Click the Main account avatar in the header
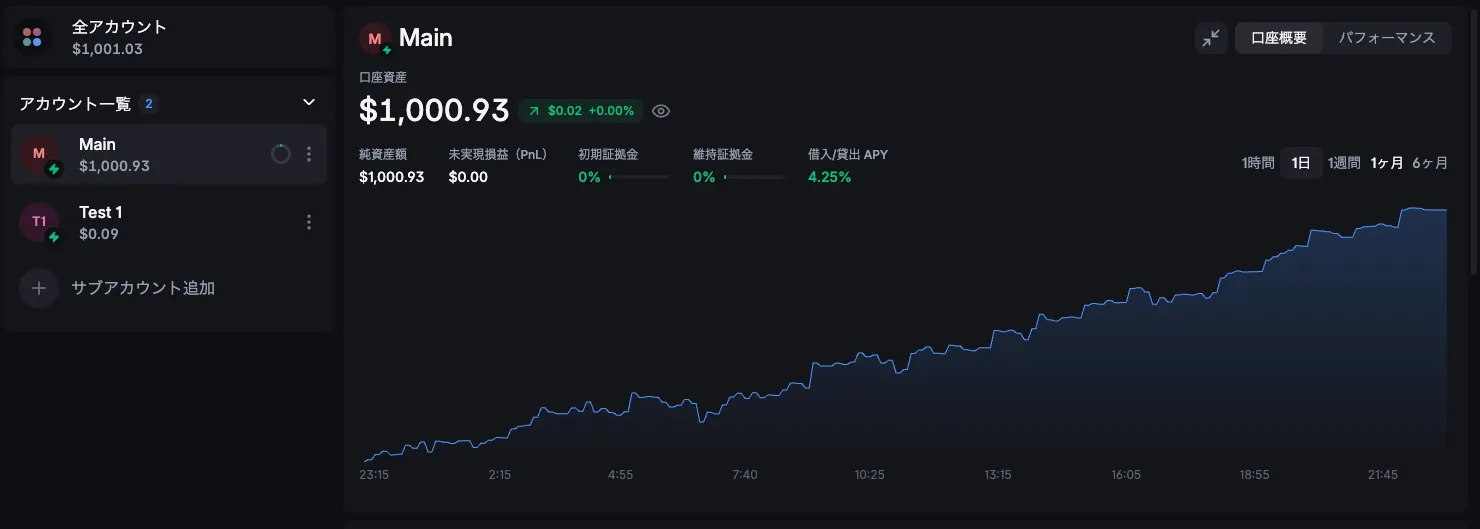 (376, 39)
